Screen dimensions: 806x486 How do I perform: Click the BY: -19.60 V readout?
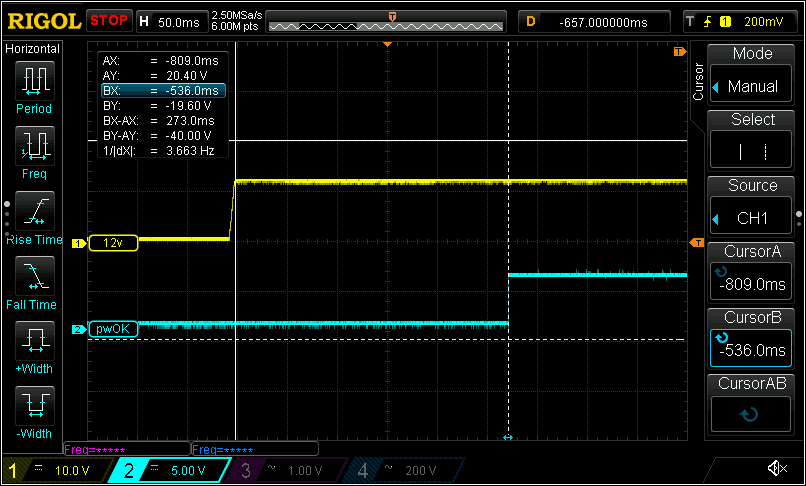click(157, 105)
